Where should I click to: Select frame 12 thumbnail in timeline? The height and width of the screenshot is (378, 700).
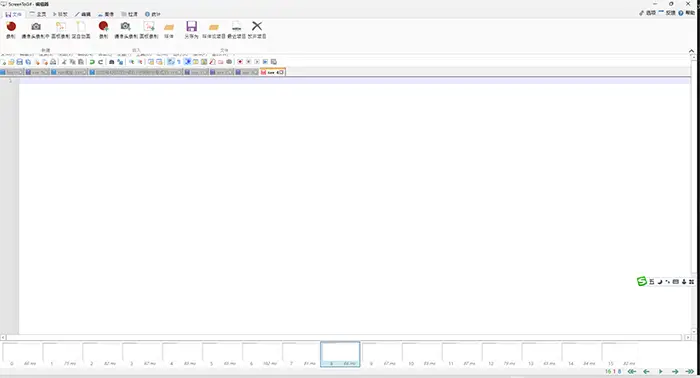click(x=501, y=355)
